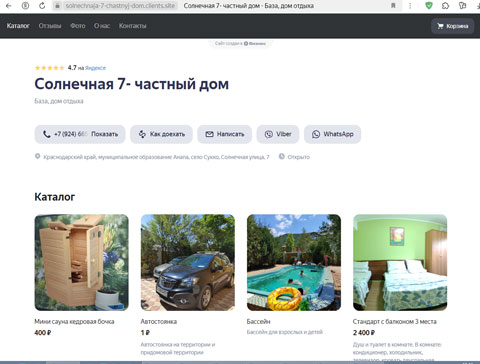The height and width of the screenshot is (364, 480).
Task: Click the Сайт создан в Бизнес badge
Action: [240, 43]
